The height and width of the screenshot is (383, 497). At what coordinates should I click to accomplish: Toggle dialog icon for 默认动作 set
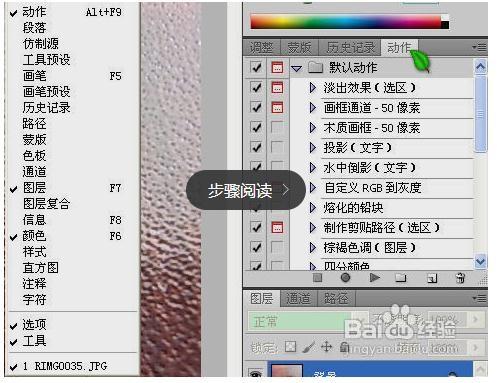pos(277,67)
